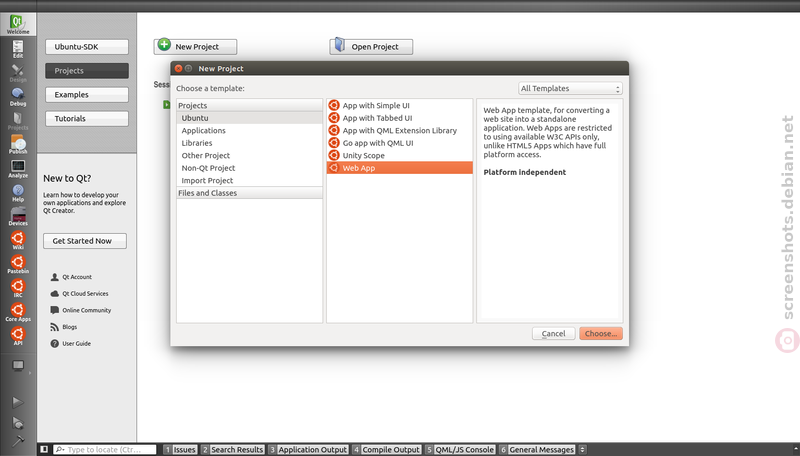The image size is (800, 456).
Task: Click the Projects category header
Action: pyautogui.click(x=249, y=106)
